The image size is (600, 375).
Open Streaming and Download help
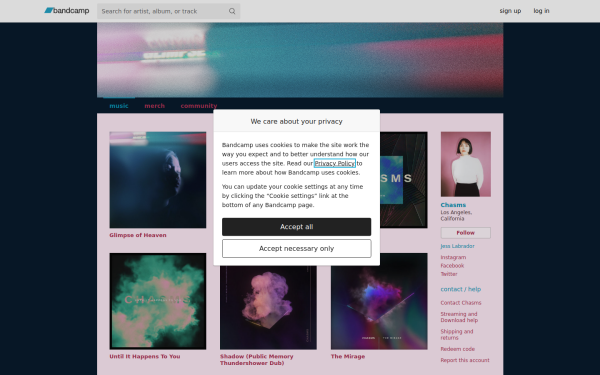click(x=459, y=317)
